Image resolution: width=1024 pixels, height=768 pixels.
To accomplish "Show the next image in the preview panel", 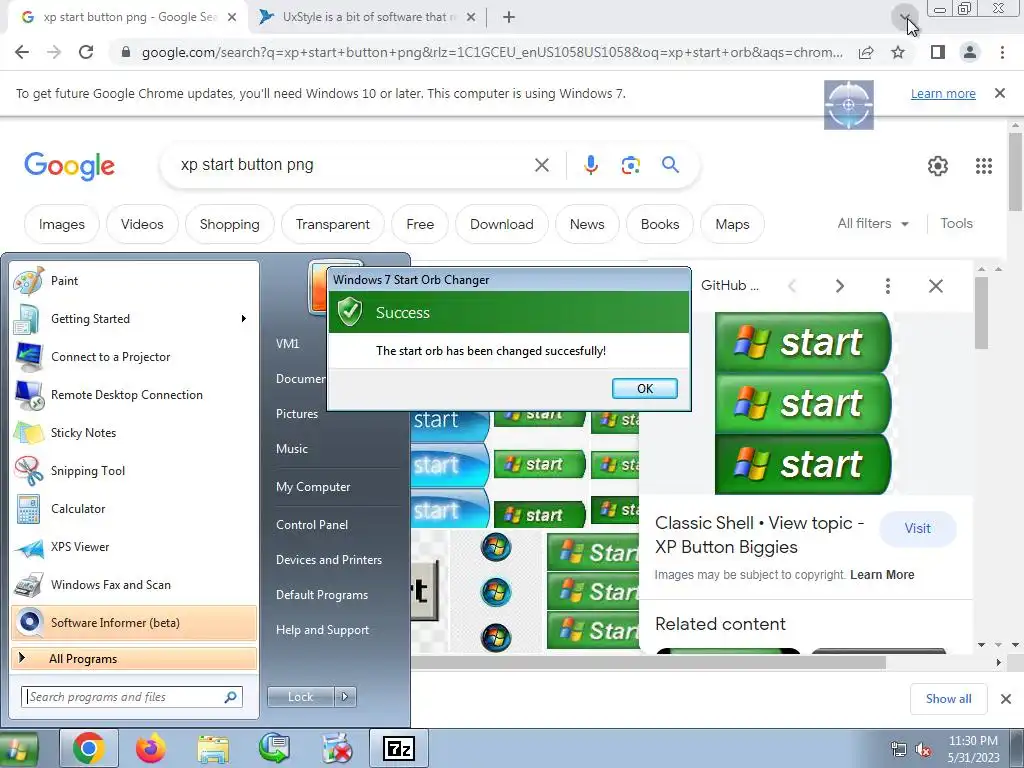I will (840, 286).
